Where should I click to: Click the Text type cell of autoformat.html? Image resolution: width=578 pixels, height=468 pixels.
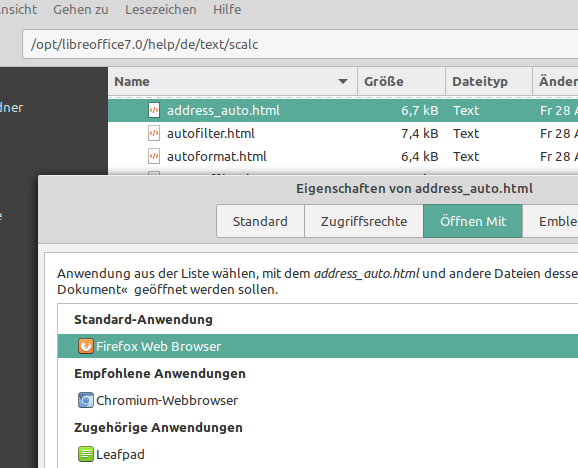pos(466,157)
